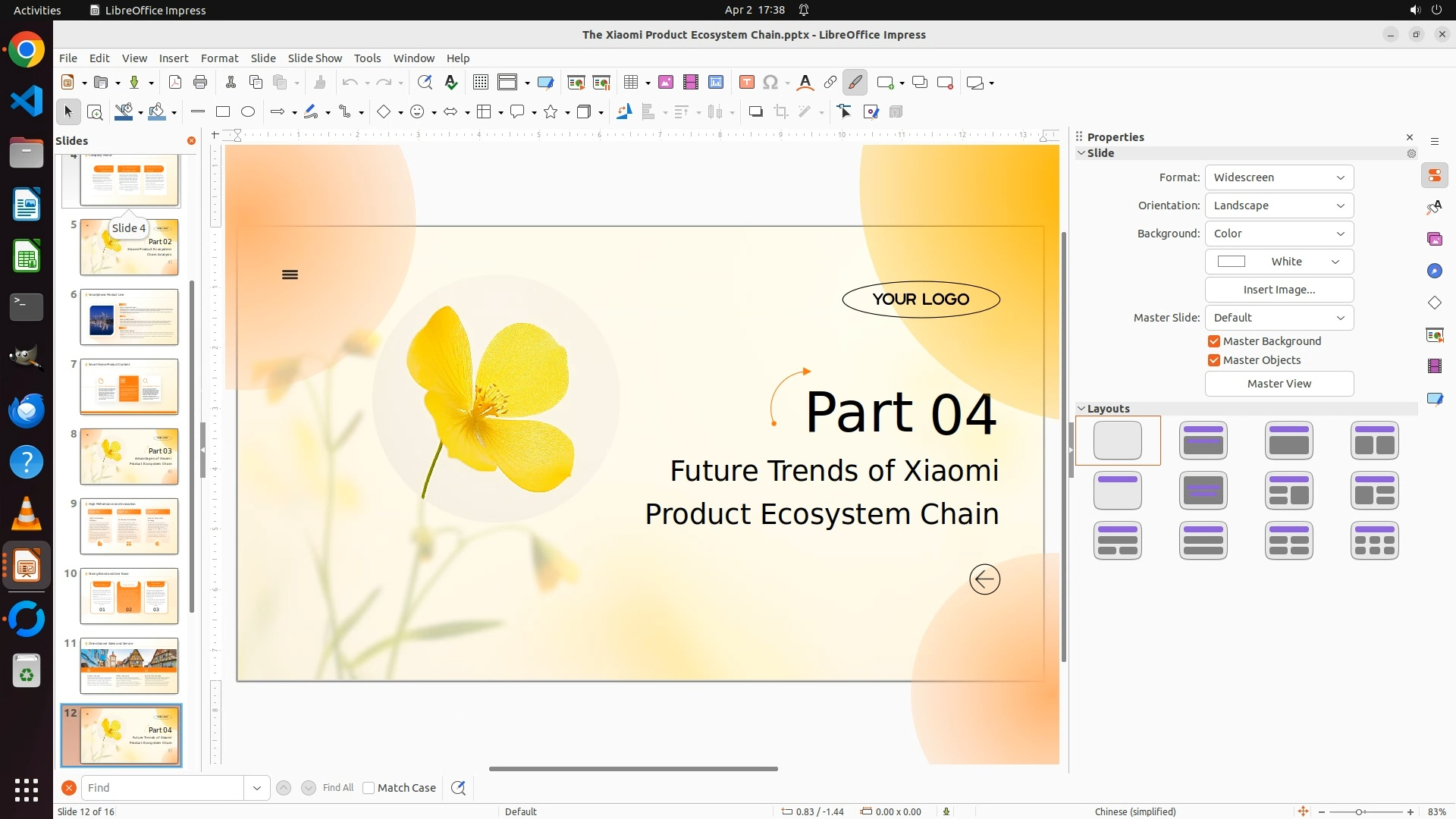Open the Orientation Landscape dropdown

[1279, 206]
